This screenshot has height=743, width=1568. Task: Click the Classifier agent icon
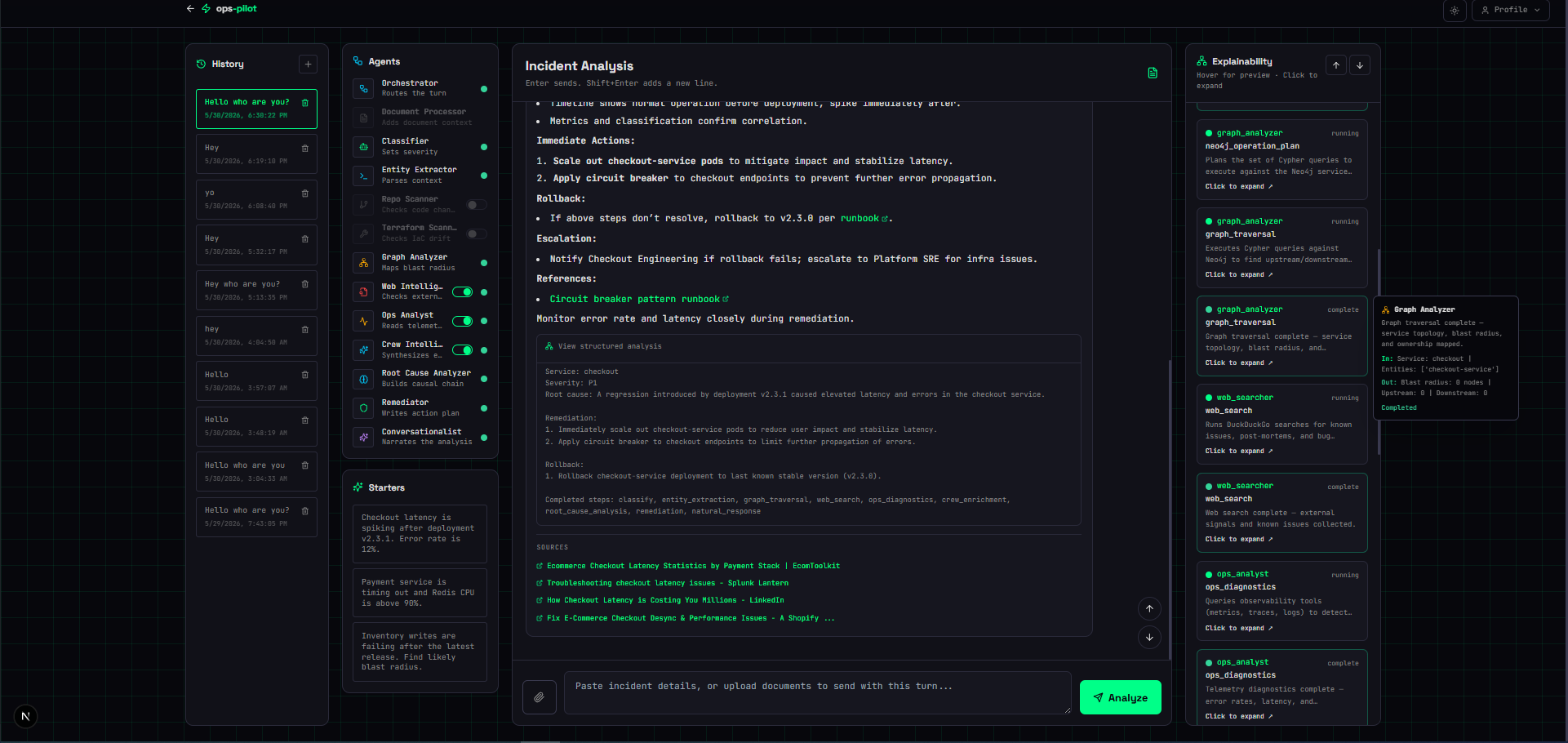point(363,147)
